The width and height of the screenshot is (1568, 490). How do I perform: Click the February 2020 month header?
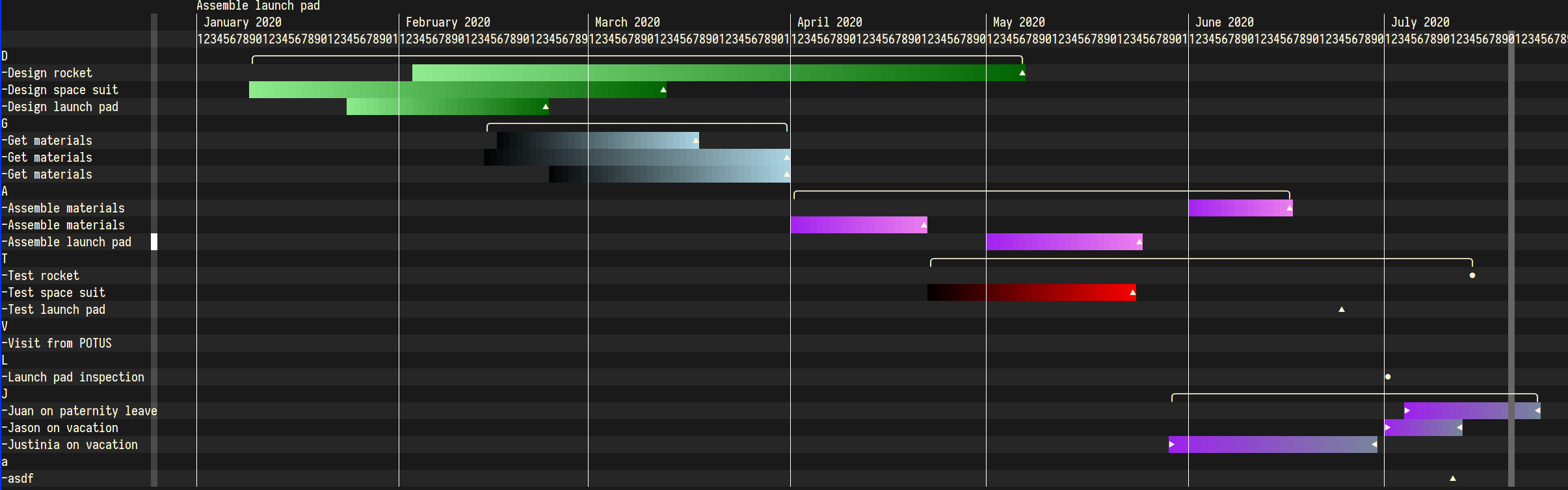[x=448, y=22]
